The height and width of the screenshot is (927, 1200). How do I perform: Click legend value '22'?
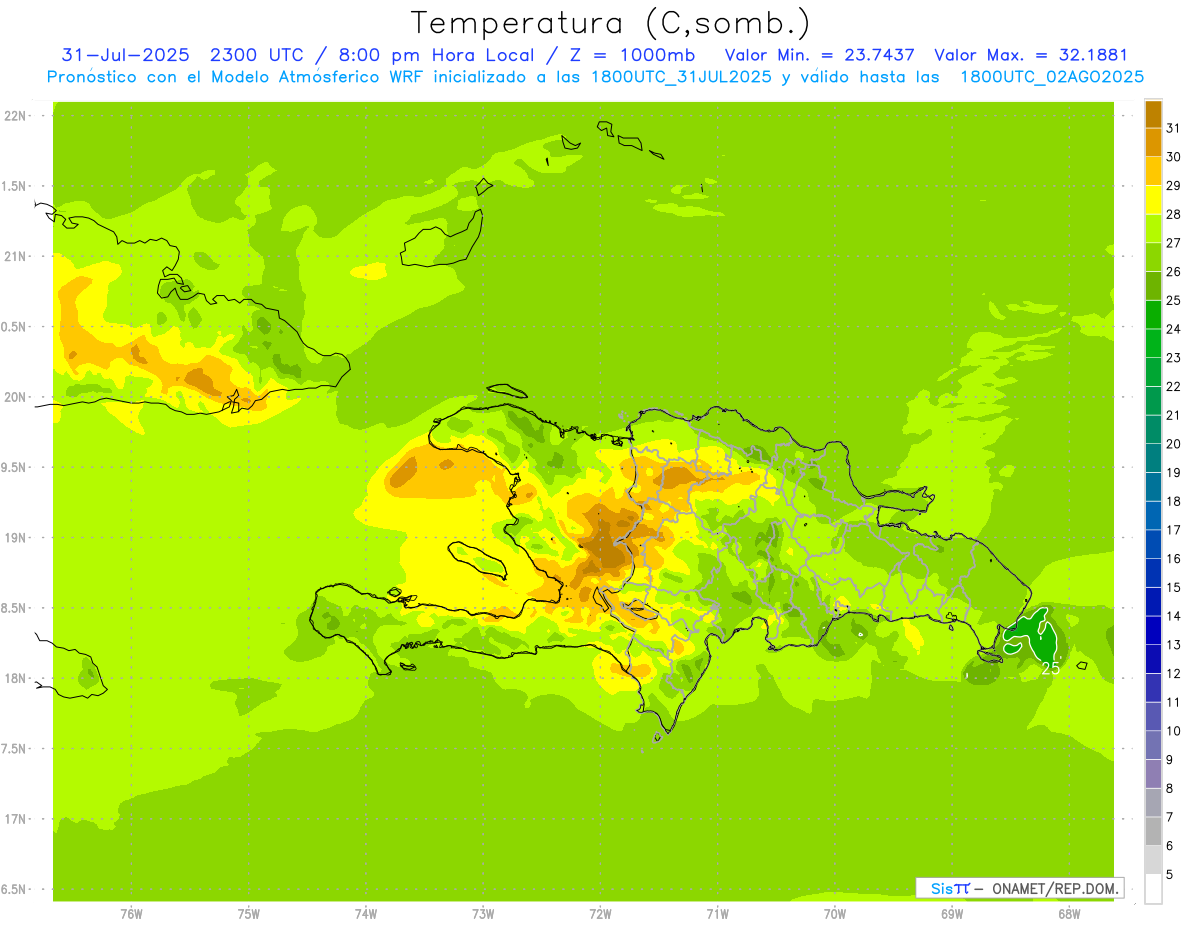(1174, 386)
